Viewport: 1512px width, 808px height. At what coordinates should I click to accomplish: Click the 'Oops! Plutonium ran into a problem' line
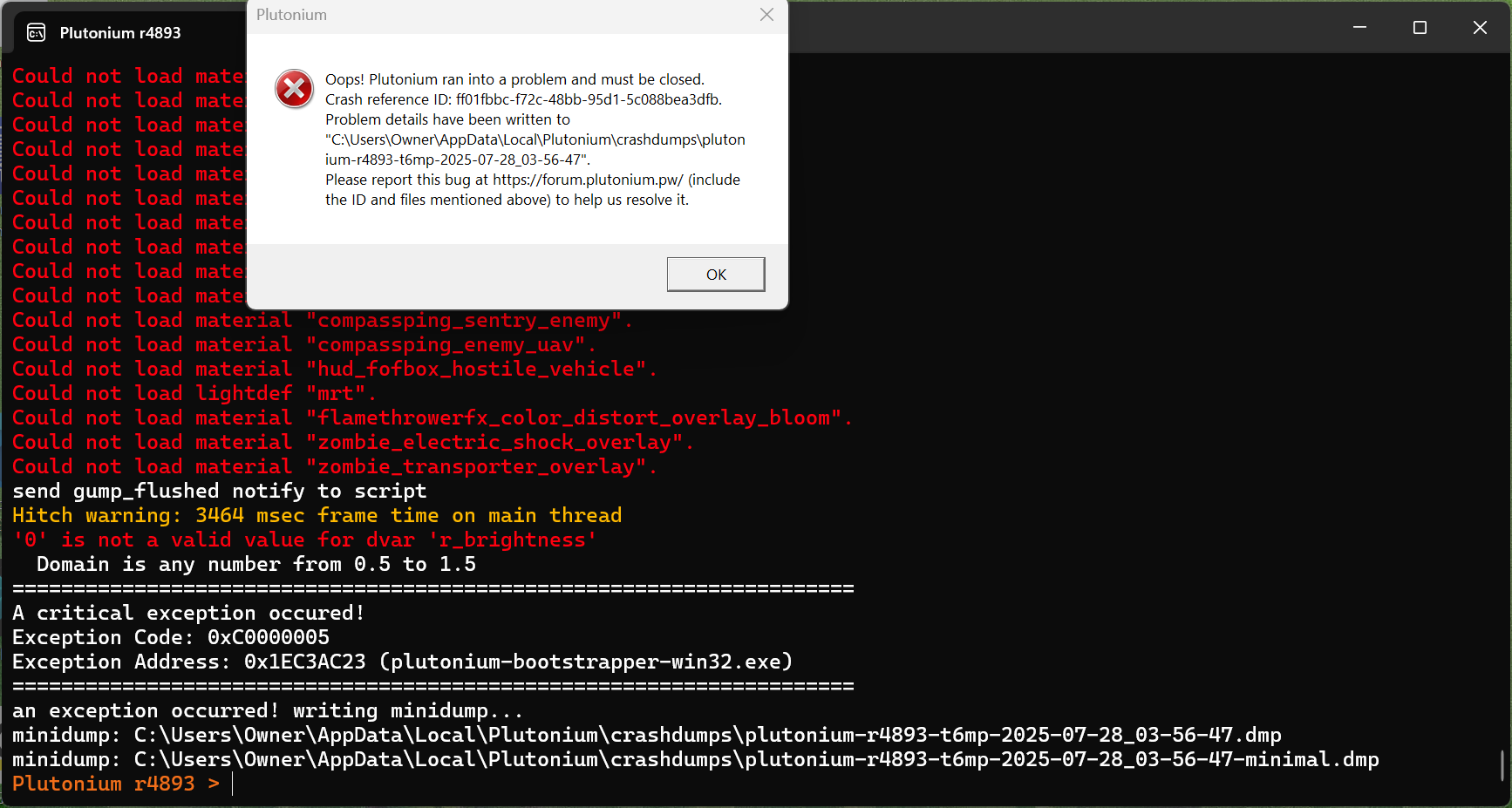pyautogui.click(x=514, y=79)
